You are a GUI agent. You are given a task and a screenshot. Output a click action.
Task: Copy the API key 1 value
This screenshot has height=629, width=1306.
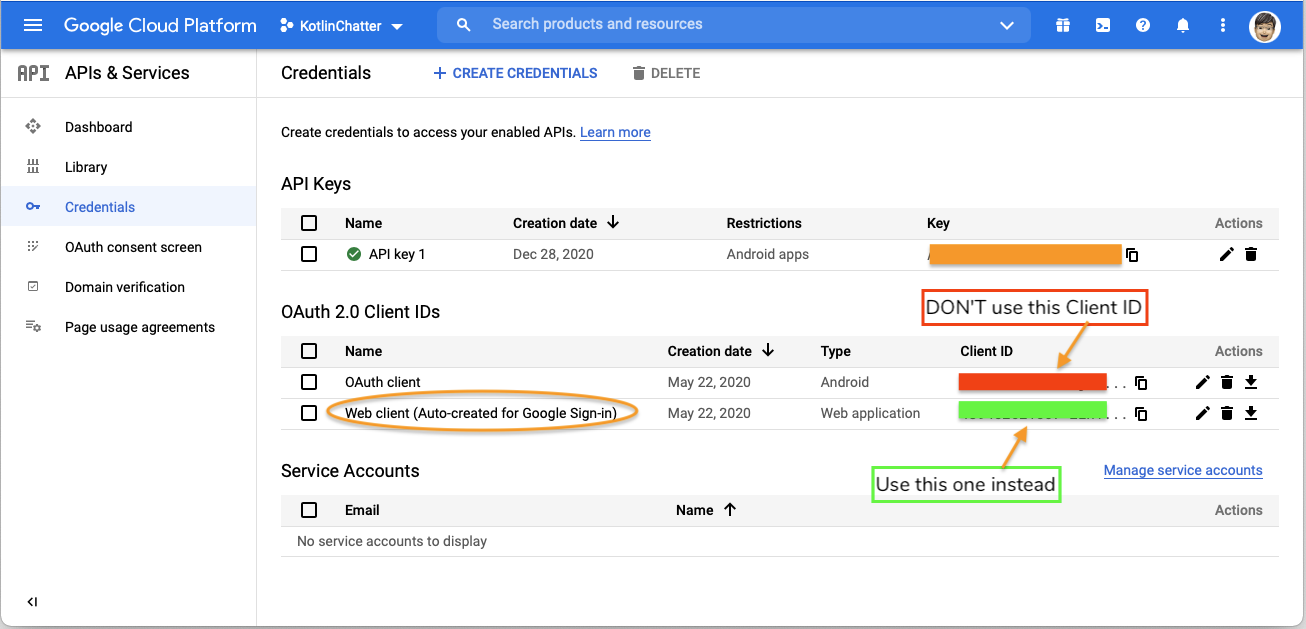coord(1132,255)
